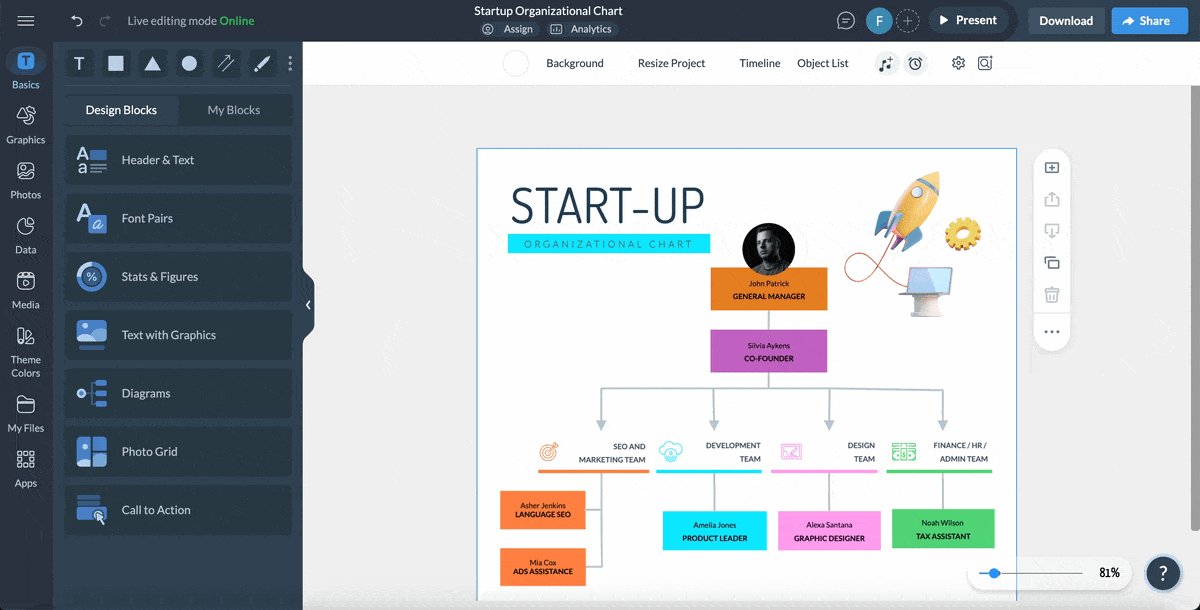This screenshot has height=610, width=1200.
Task: Open the Graphics panel in the sidebar
Action: click(25, 125)
